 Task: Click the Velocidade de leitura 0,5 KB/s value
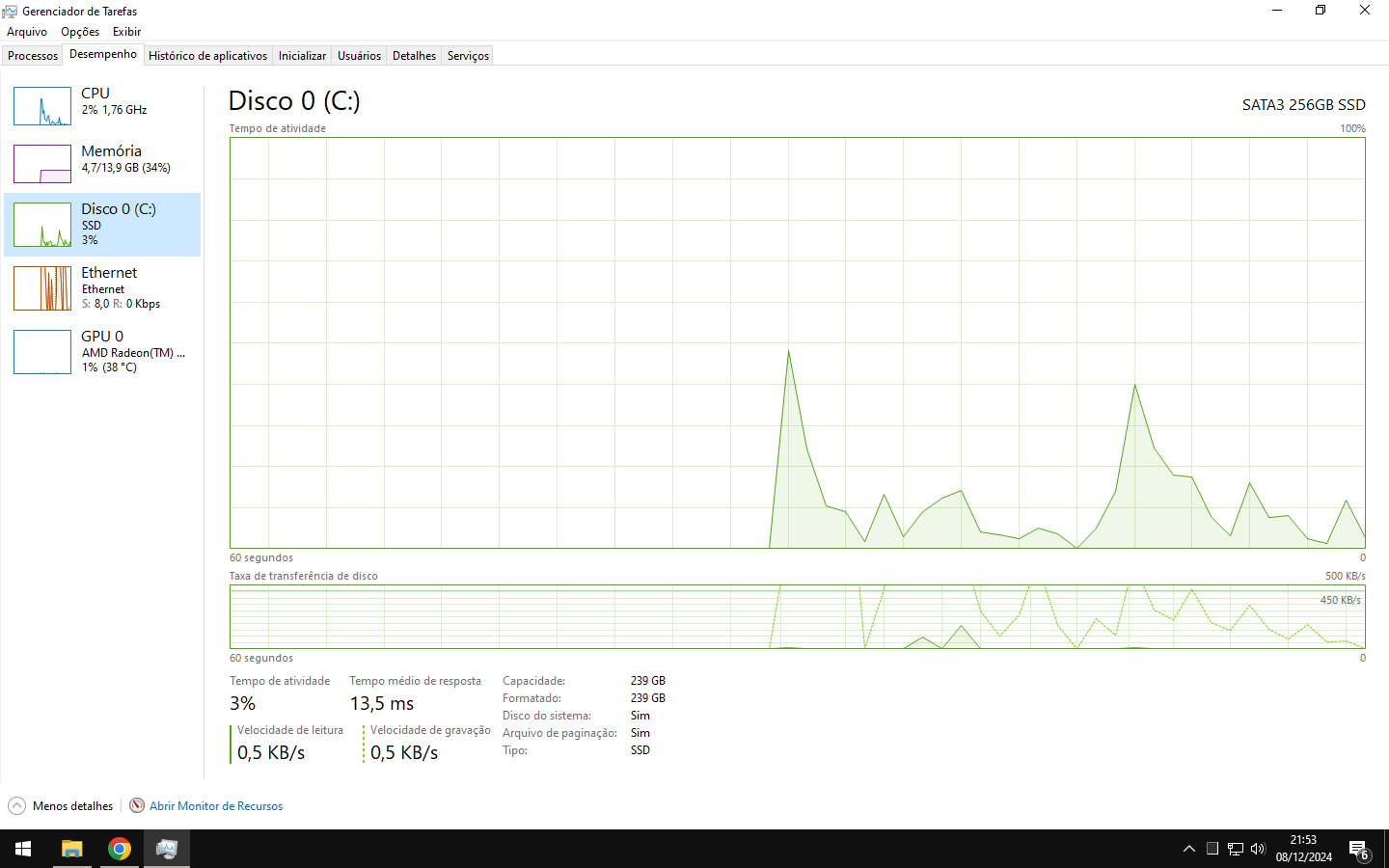pos(271,753)
